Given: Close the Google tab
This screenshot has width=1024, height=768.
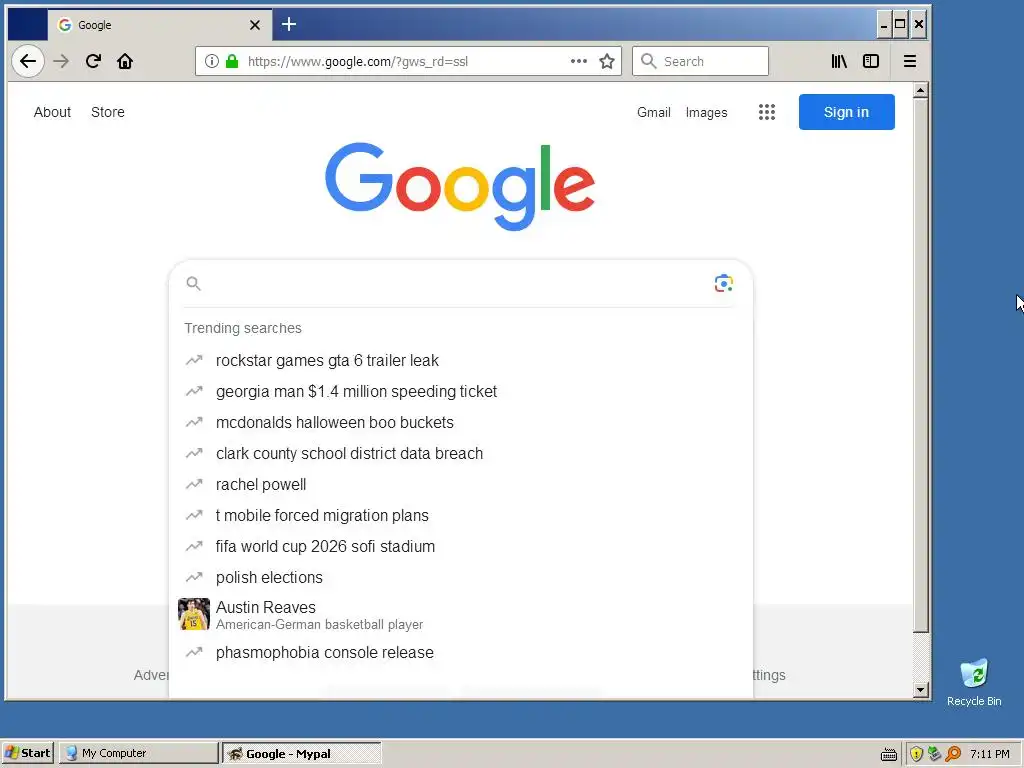Looking at the screenshot, I should coord(255,25).
